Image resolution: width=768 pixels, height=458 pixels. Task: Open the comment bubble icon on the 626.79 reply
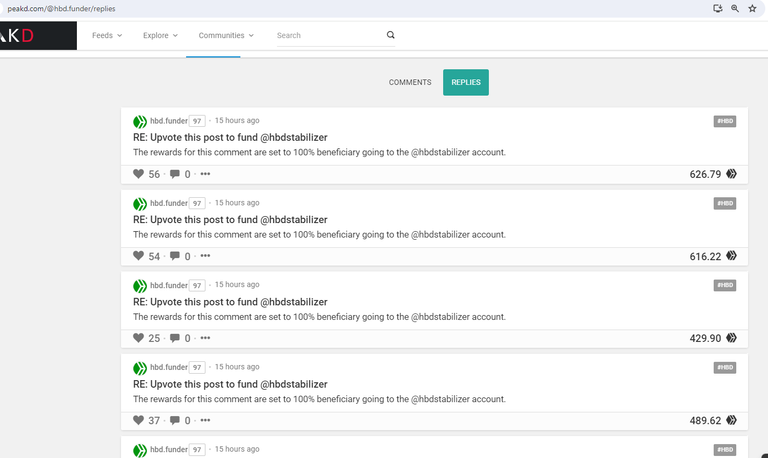(175, 174)
